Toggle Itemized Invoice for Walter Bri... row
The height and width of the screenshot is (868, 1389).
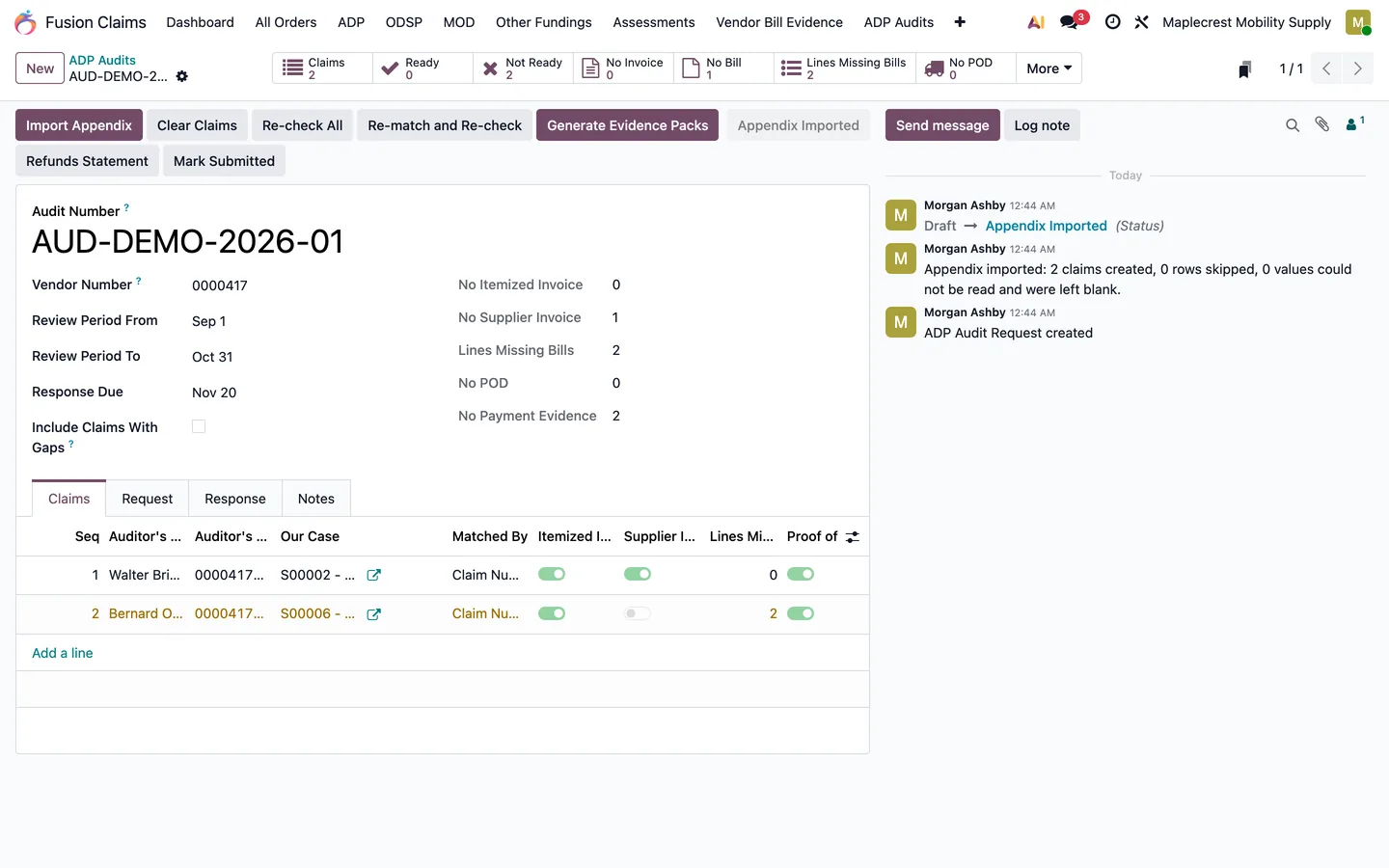552,574
